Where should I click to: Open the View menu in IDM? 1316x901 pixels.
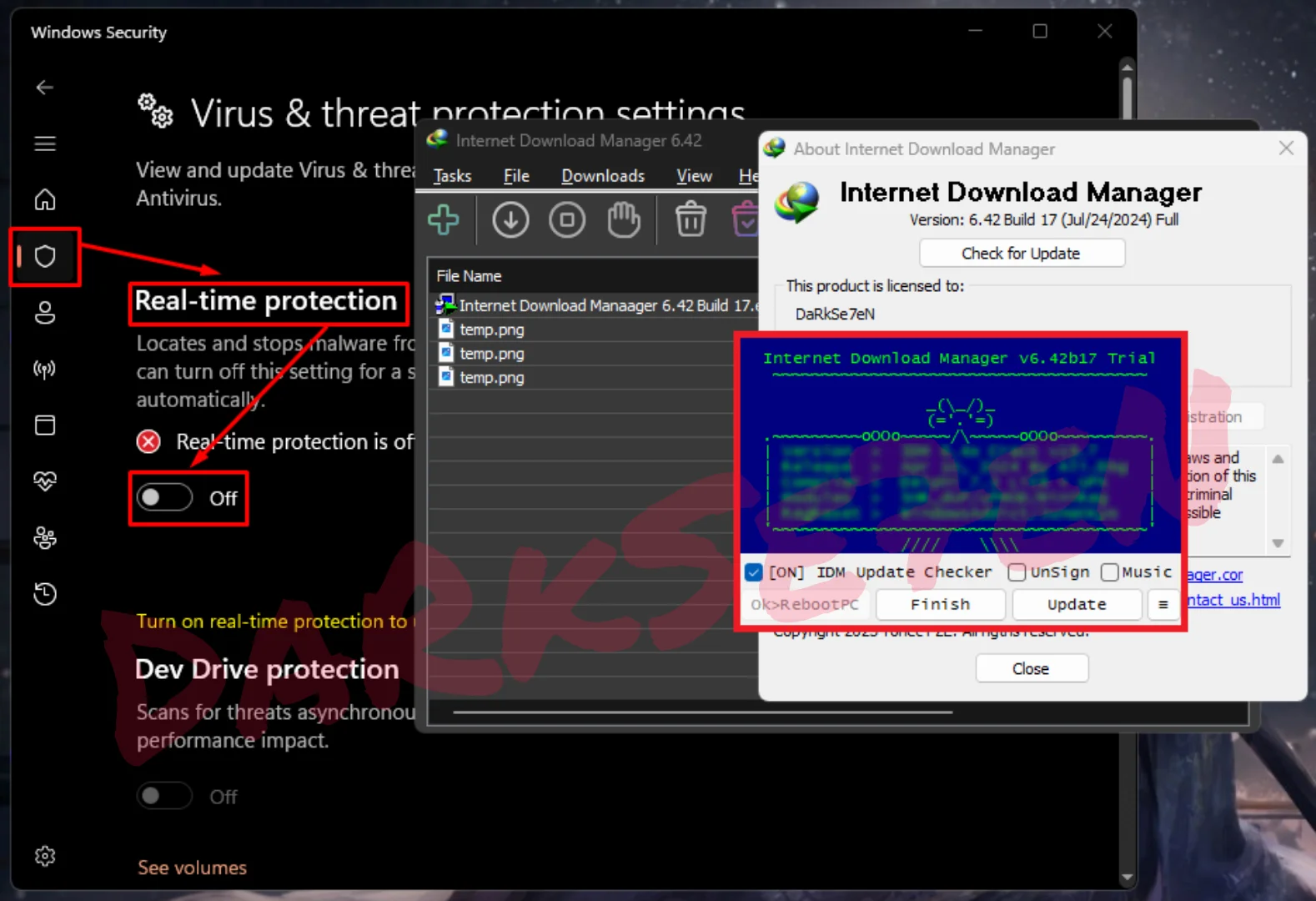point(694,176)
